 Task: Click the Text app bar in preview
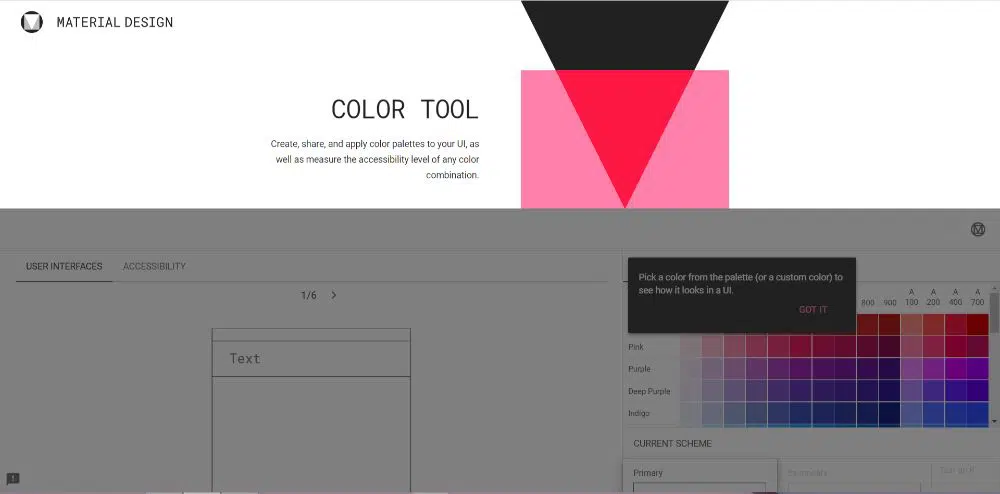pyautogui.click(x=311, y=359)
